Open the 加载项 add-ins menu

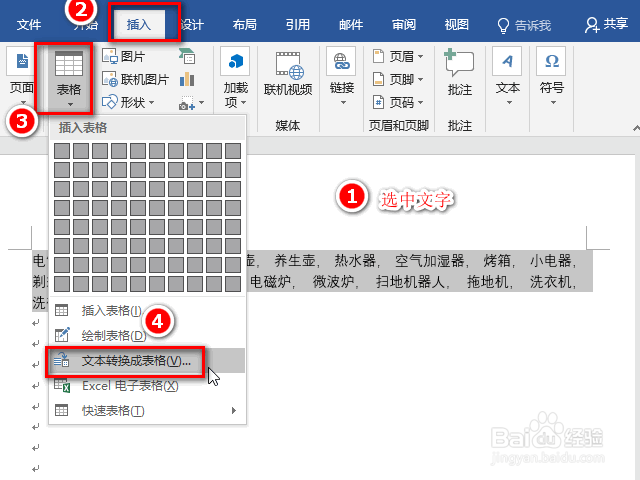(x=236, y=78)
